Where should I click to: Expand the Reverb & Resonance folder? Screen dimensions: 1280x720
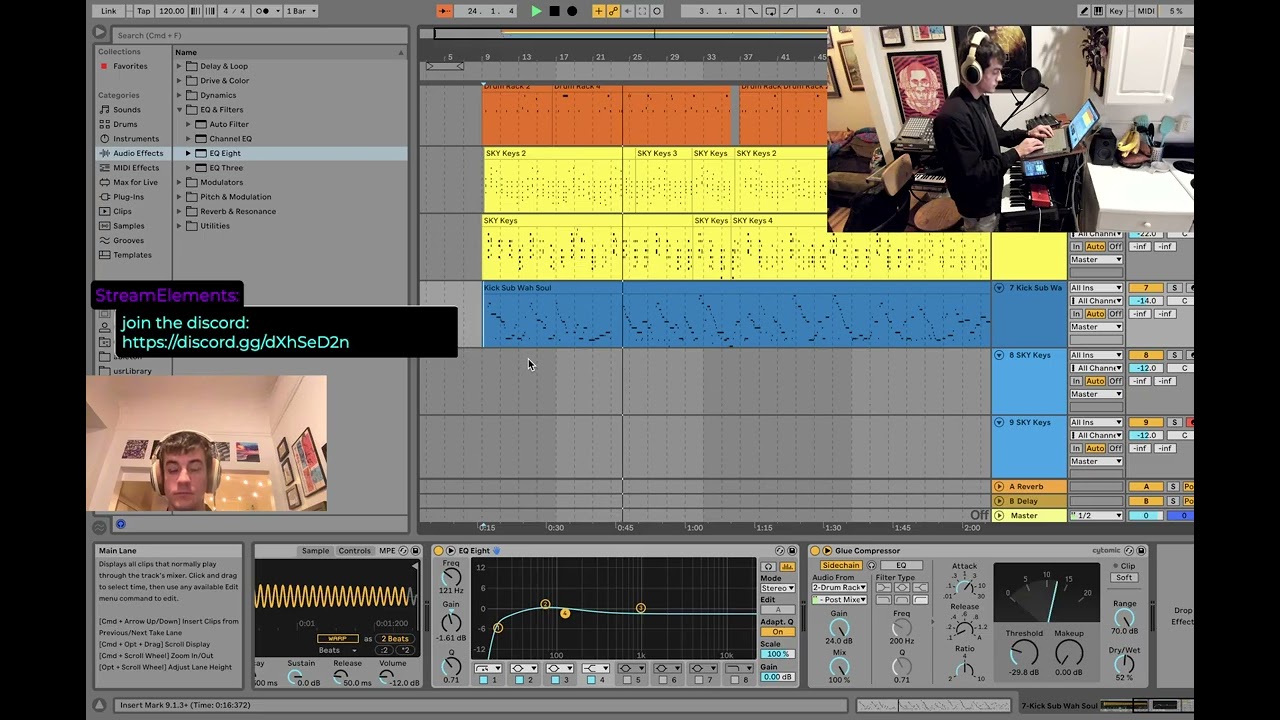tap(179, 211)
